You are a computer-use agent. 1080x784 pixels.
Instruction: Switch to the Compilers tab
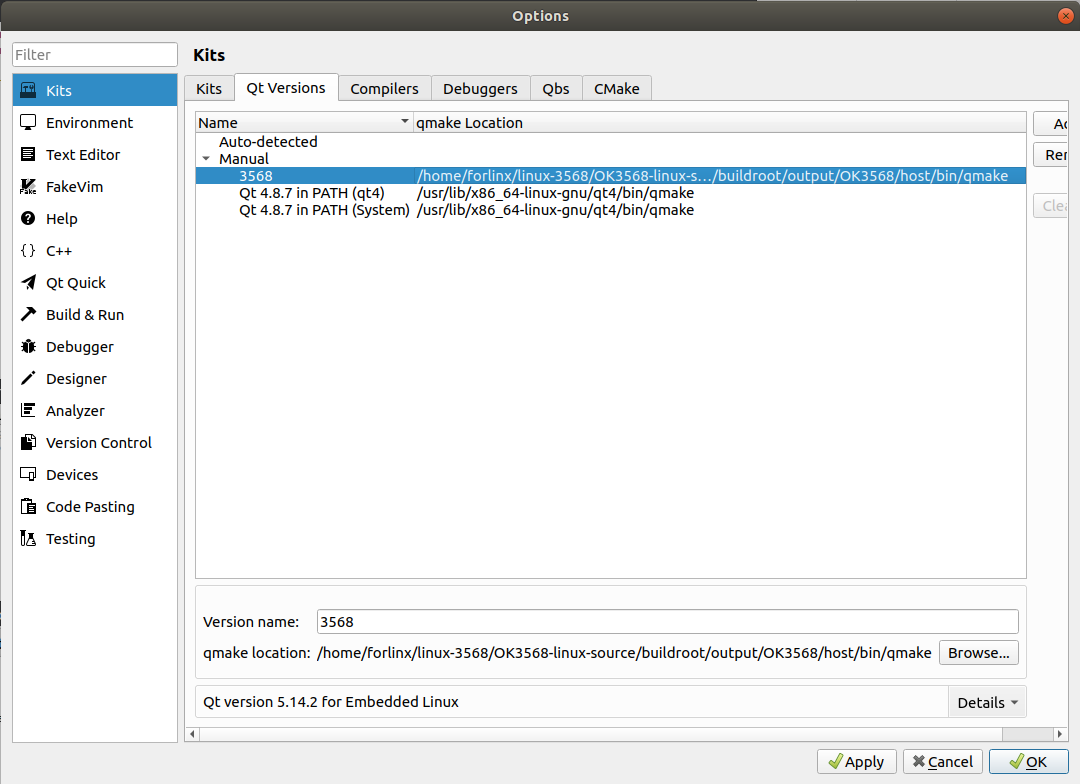pos(384,89)
